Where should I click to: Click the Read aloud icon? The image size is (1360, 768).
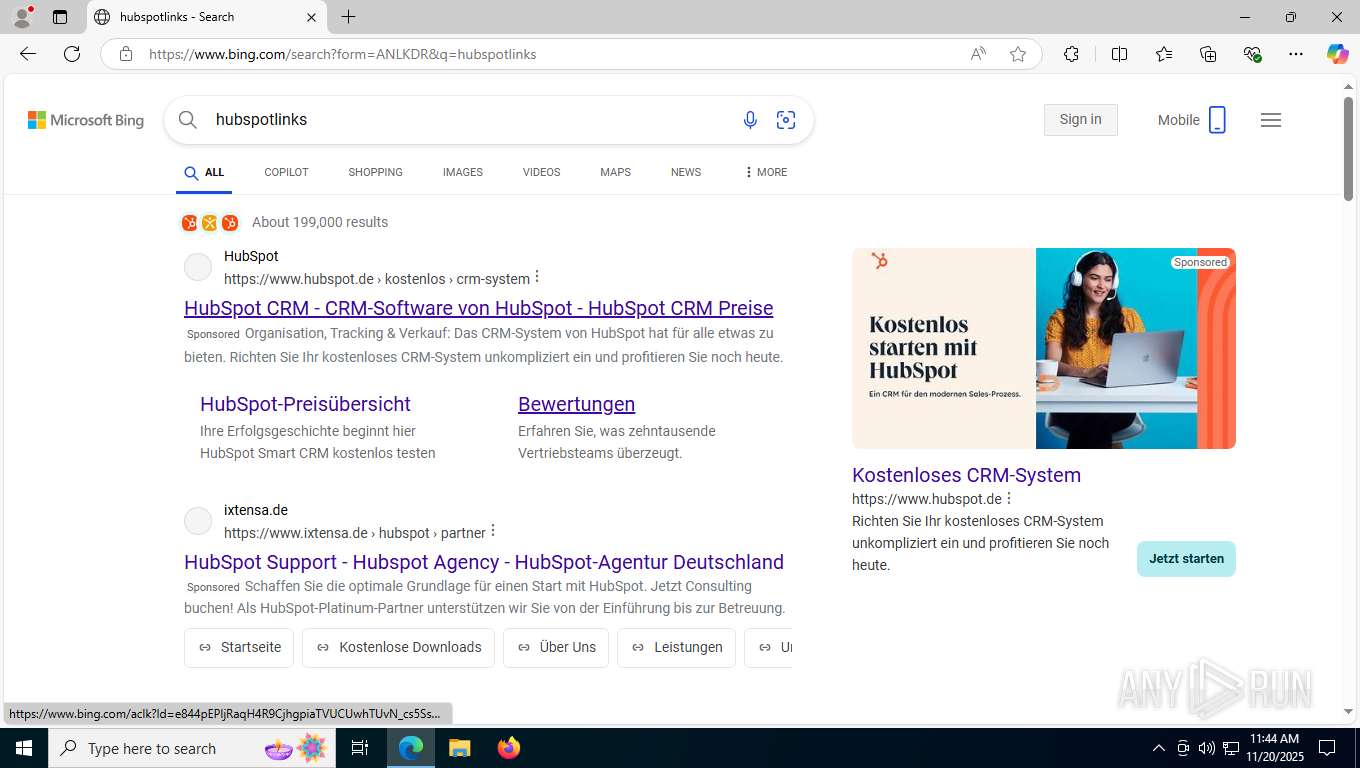pos(978,54)
